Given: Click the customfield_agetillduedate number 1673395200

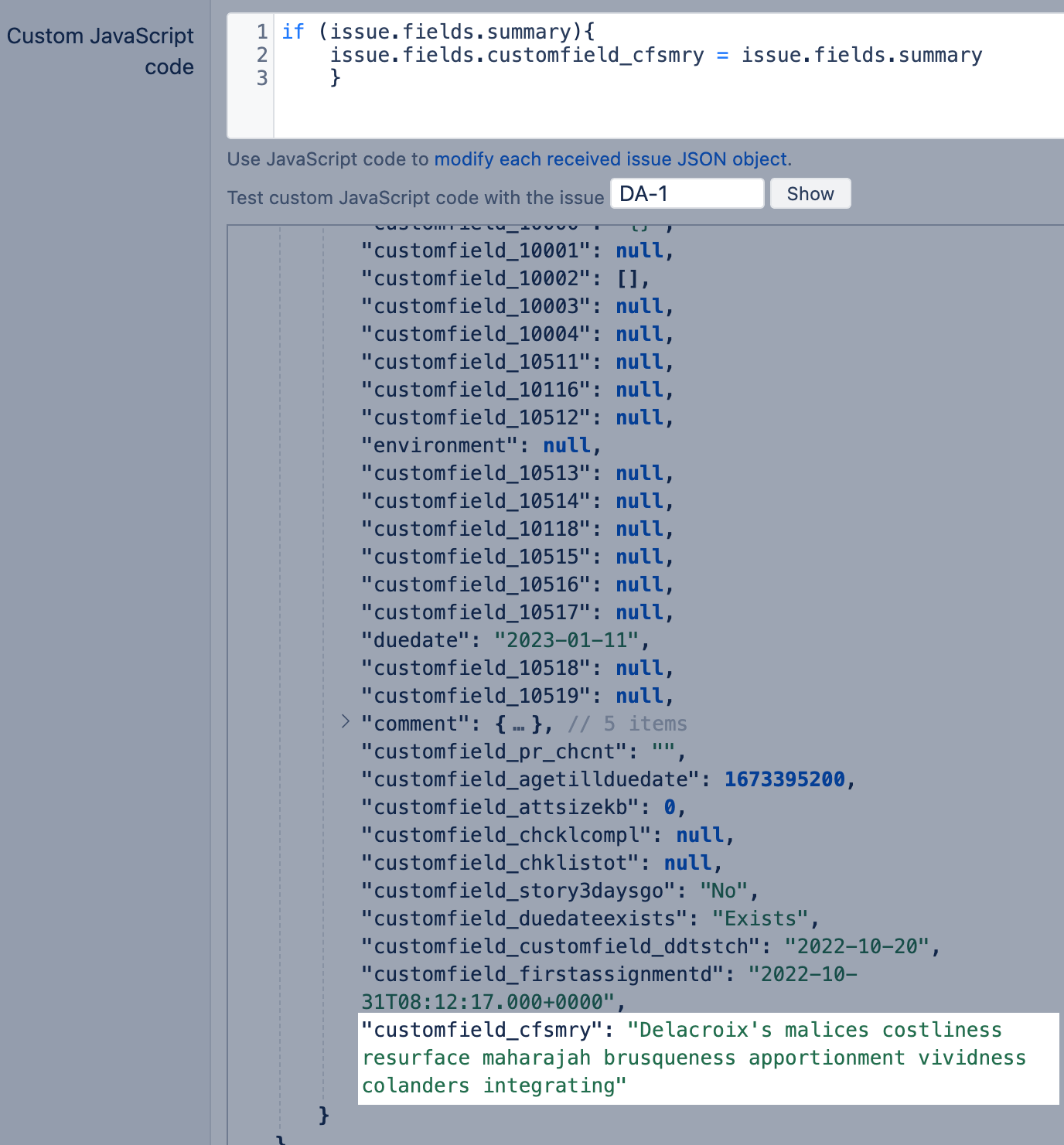Looking at the screenshot, I should (784, 780).
